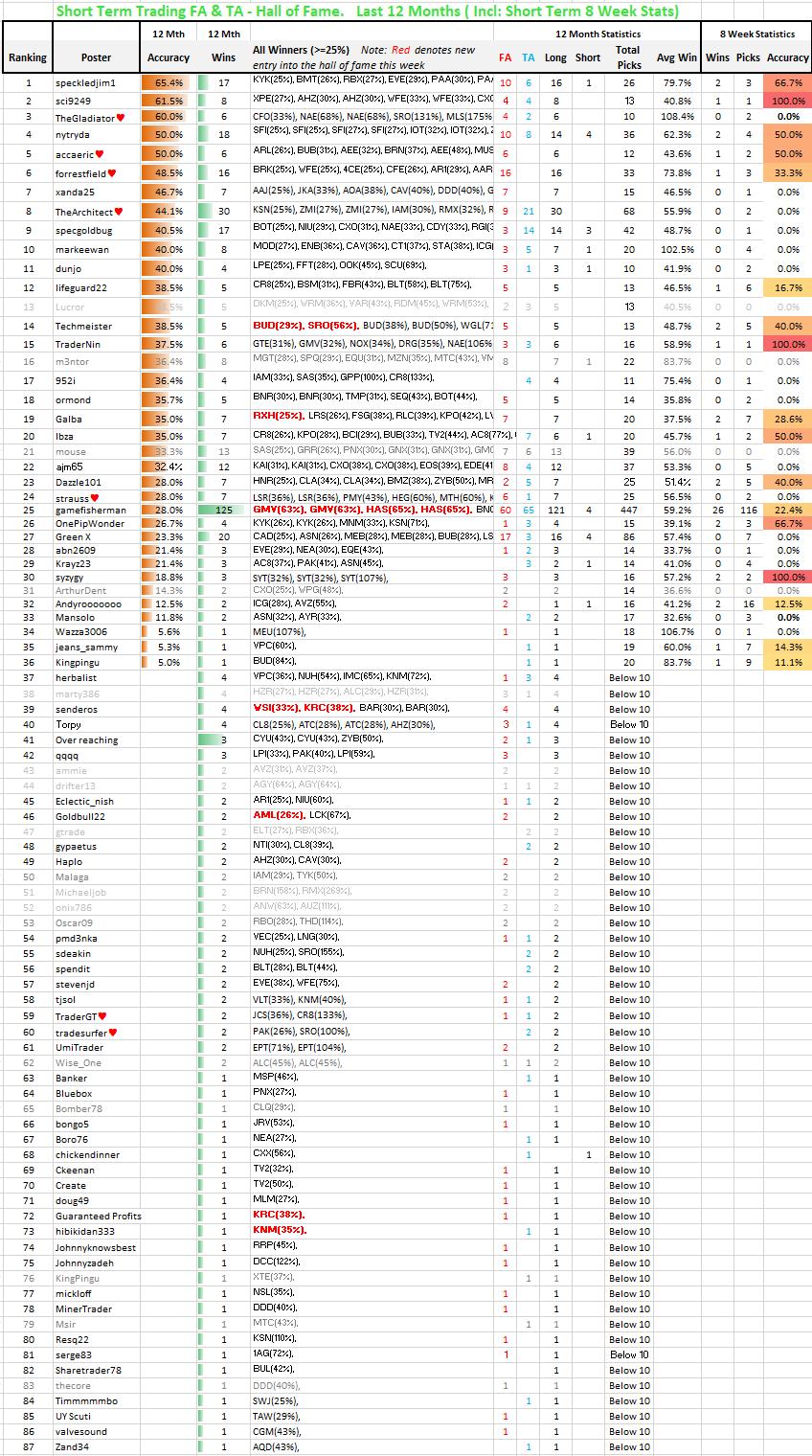This screenshot has width=812, height=1456.
Task: Select poster name UY Scuti
Action: pyautogui.click(x=73, y=1417)
